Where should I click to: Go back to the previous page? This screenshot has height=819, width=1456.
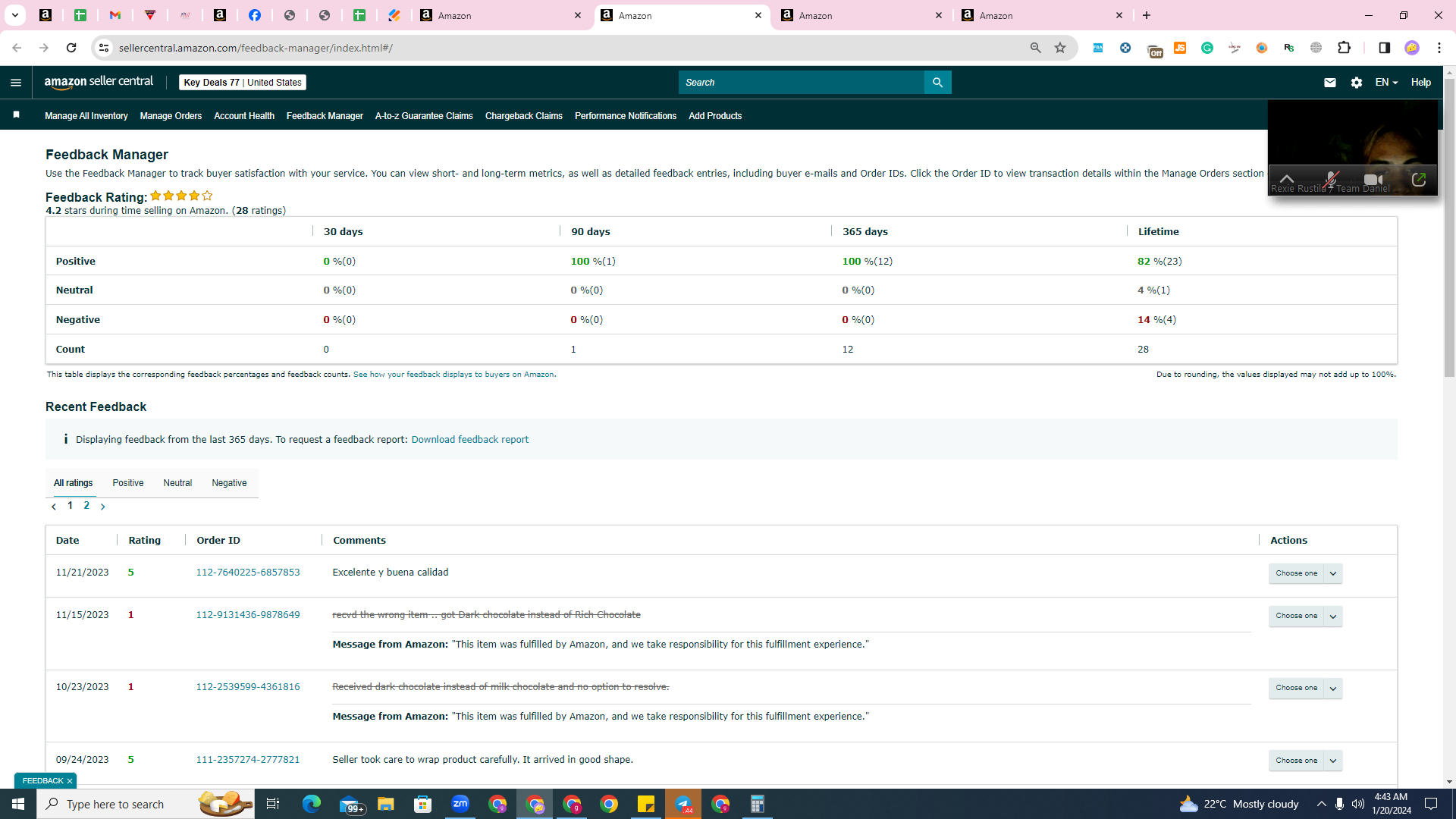point(17,48)
